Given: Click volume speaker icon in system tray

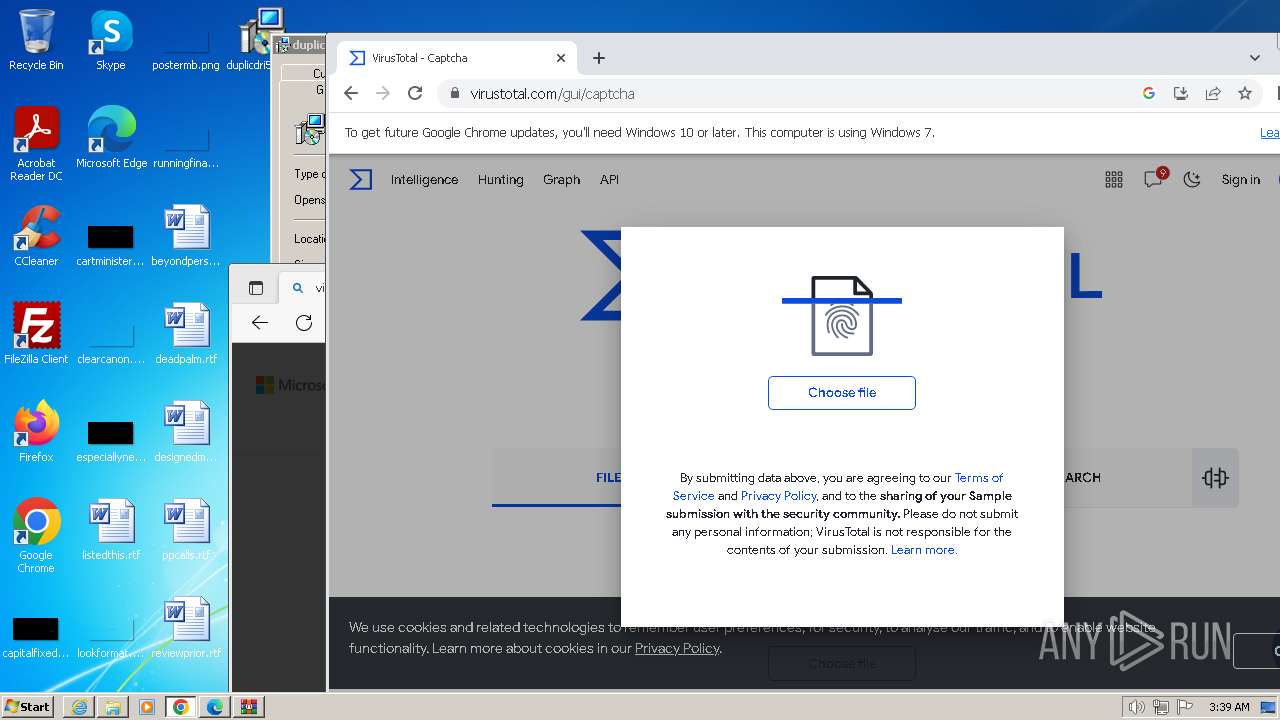Looking at the screenshot, I should coord(1136,707).
